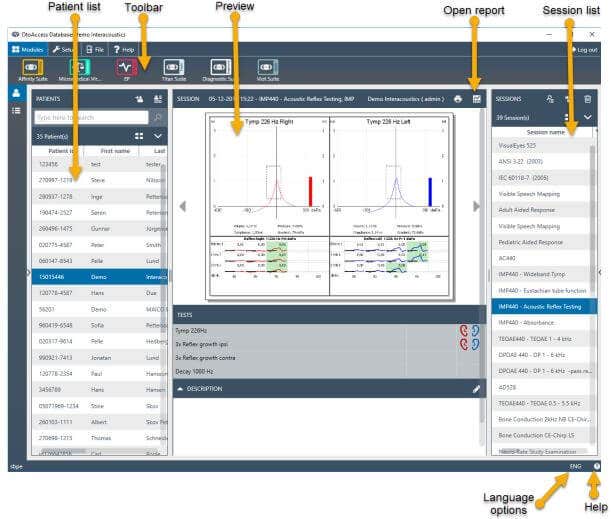Select IMP440 - Acoustic Reflex Testing session
Image resolution: width=611 pixels, height=519 pixels.
pos(544,307)
